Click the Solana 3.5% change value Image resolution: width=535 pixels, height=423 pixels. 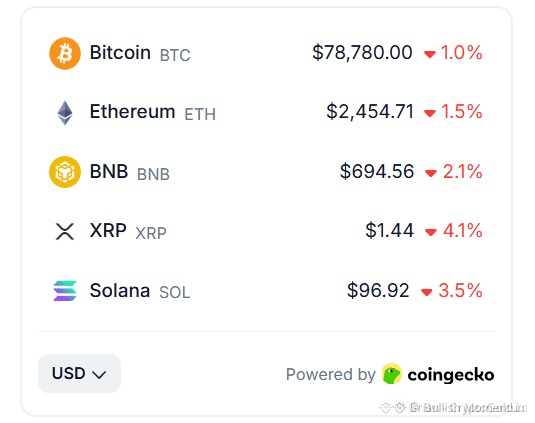coord(460,291)
